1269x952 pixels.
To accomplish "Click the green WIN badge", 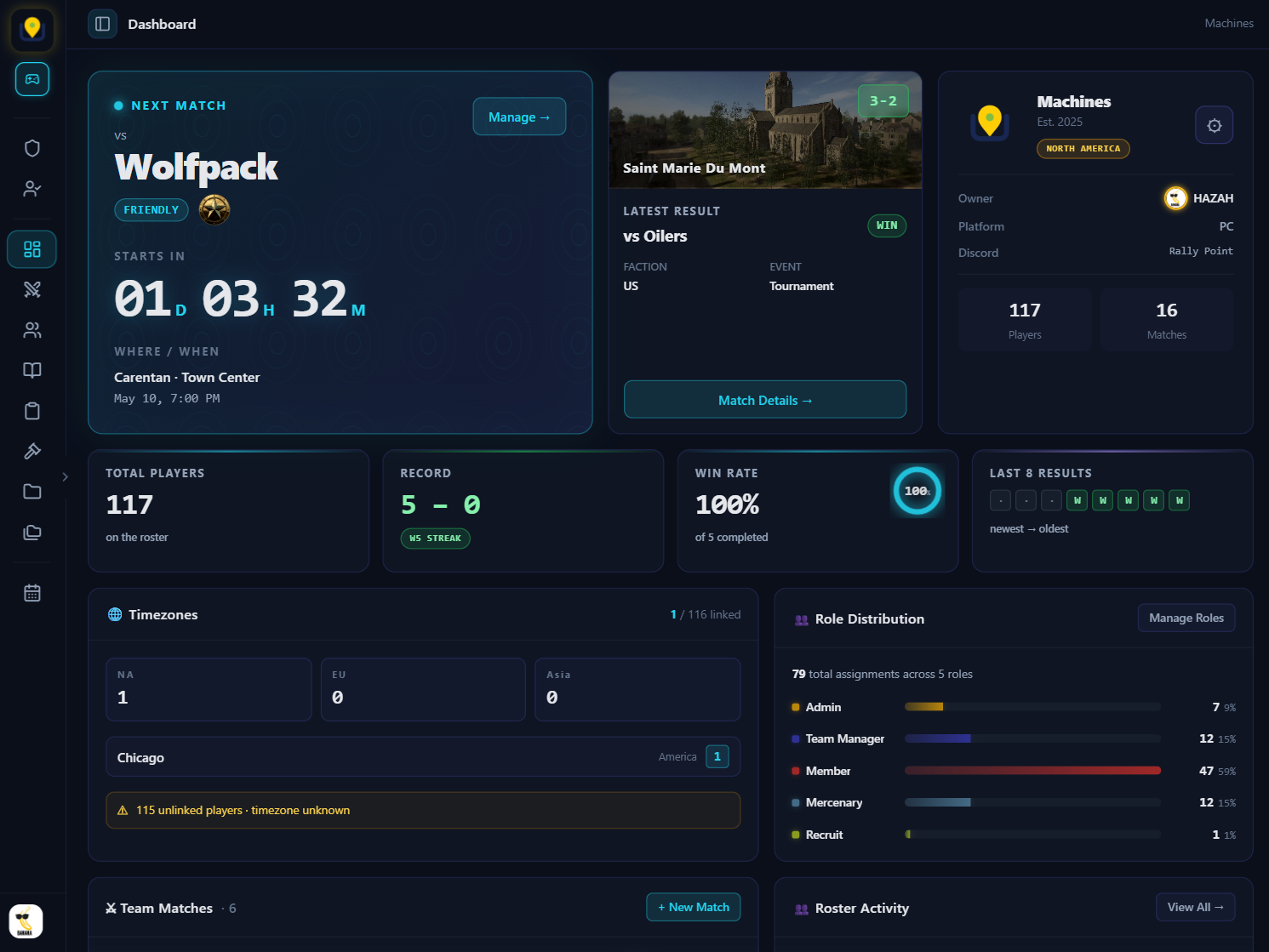I will pyautogui.click(x=887, y=225).
